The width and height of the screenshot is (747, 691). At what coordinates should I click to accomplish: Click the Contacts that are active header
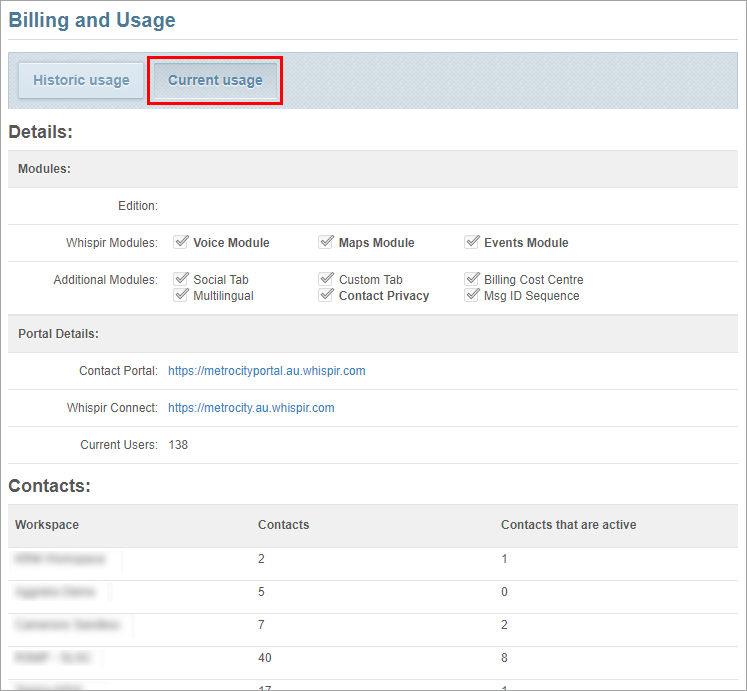tap(568, 525)
